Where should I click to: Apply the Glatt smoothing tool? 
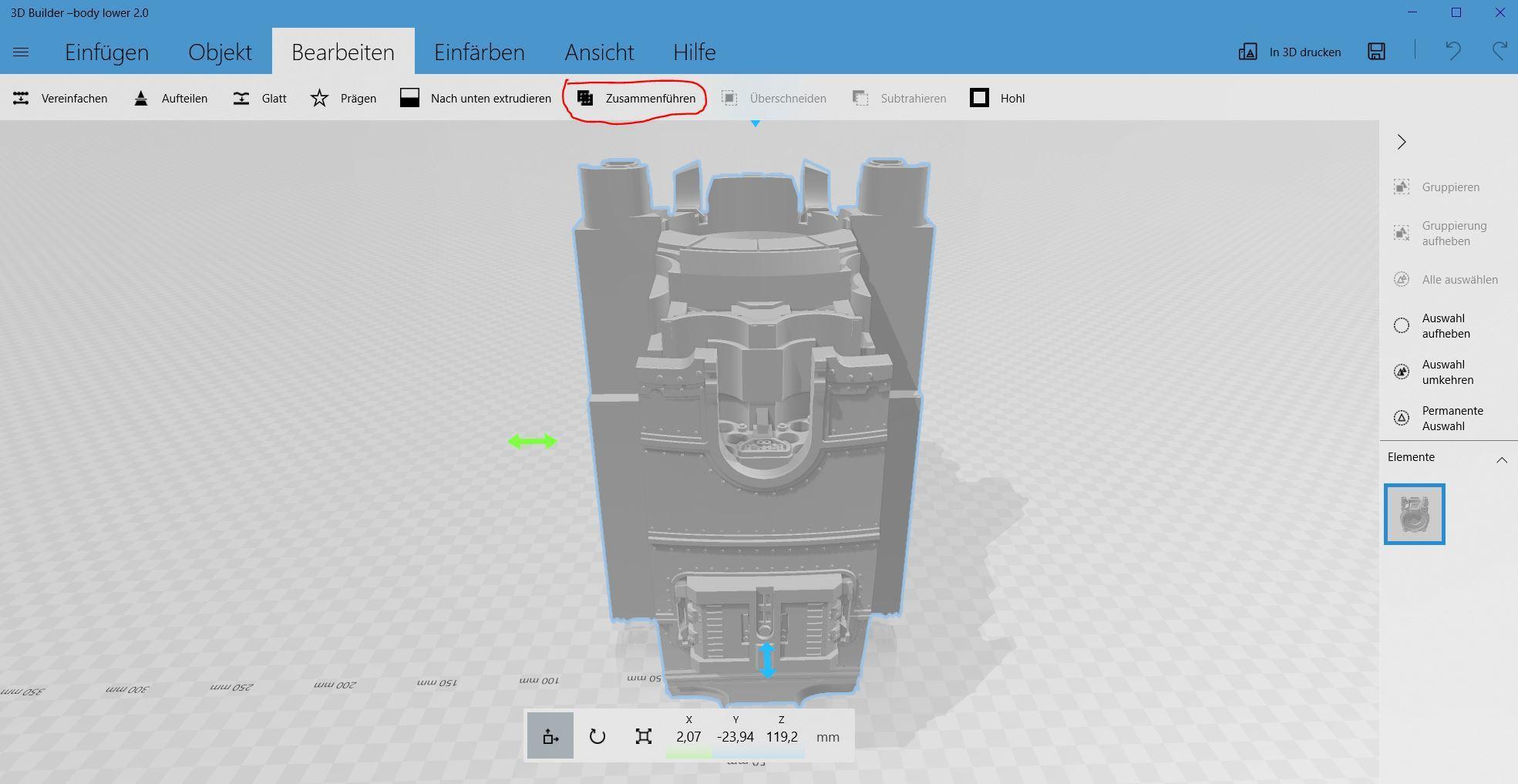259,99
